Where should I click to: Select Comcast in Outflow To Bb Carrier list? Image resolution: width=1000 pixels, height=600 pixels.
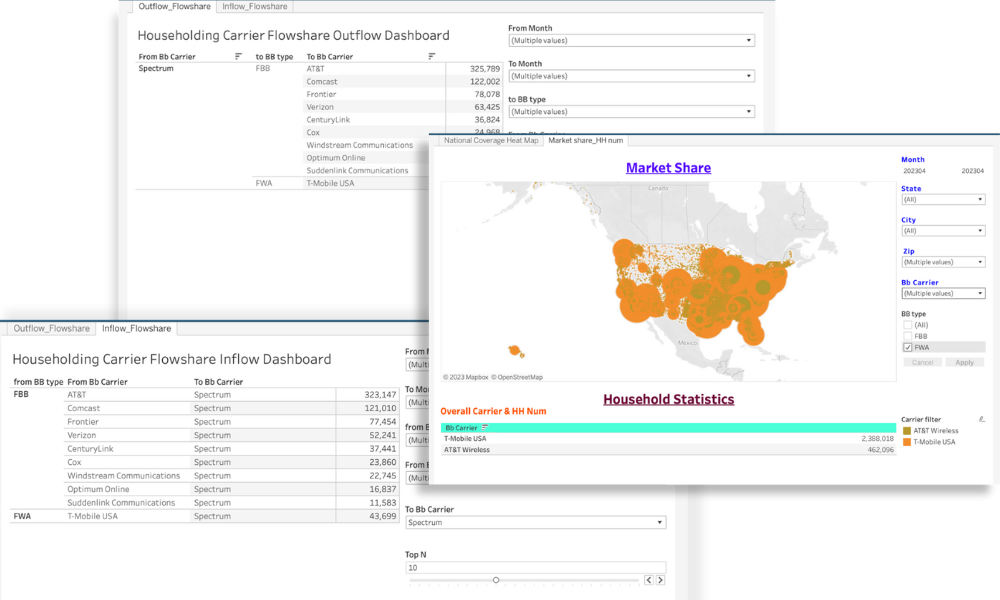point(322,82)
